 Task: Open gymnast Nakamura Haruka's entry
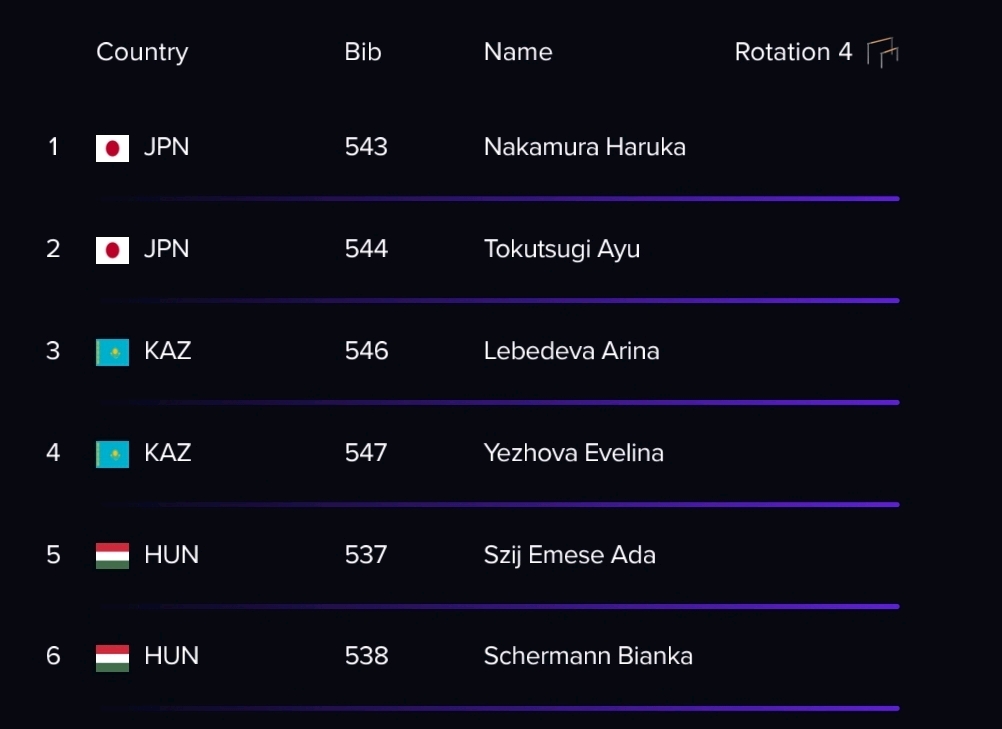tap(585, 147)
